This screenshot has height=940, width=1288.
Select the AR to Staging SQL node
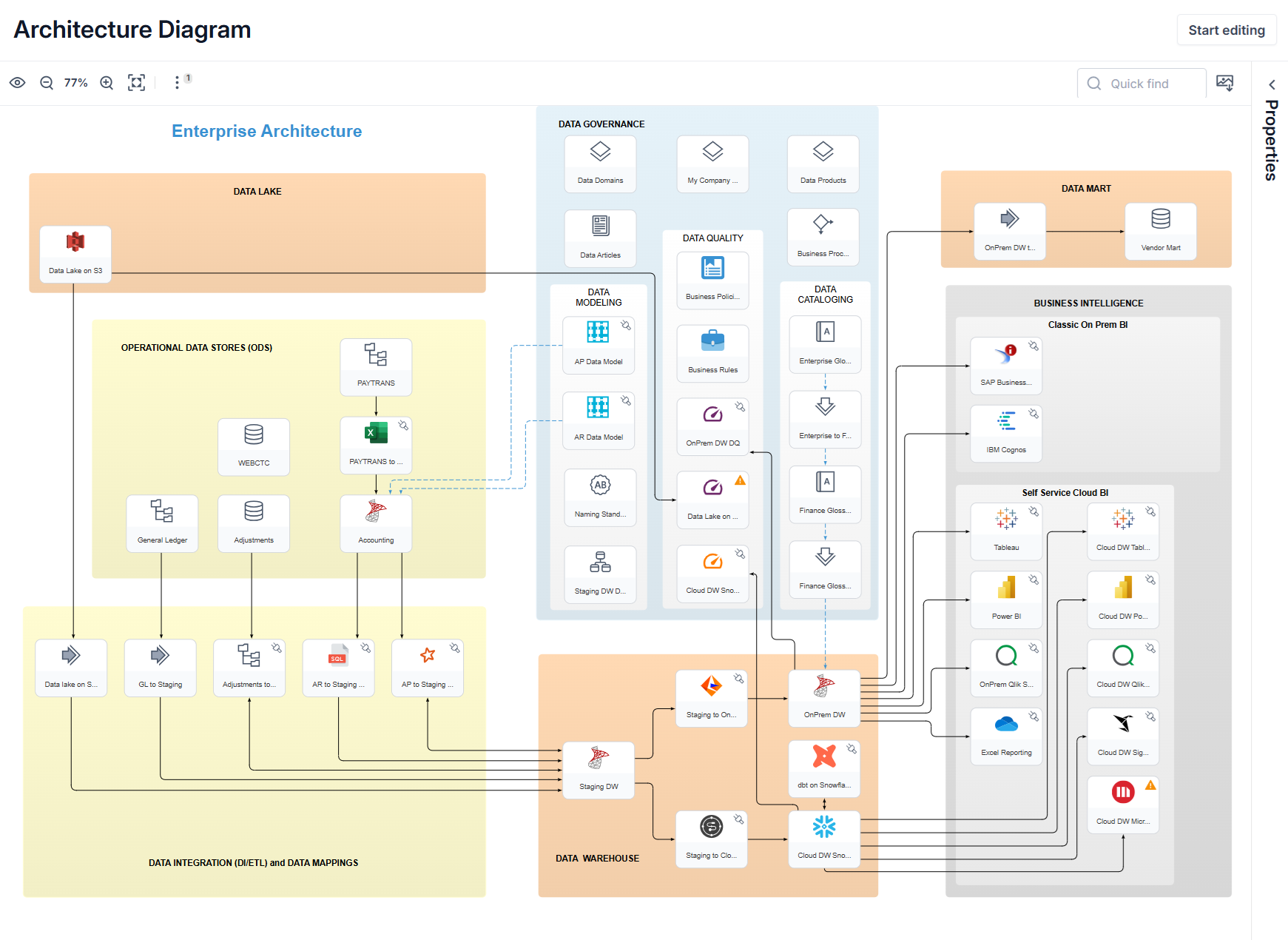pos(338,668)
